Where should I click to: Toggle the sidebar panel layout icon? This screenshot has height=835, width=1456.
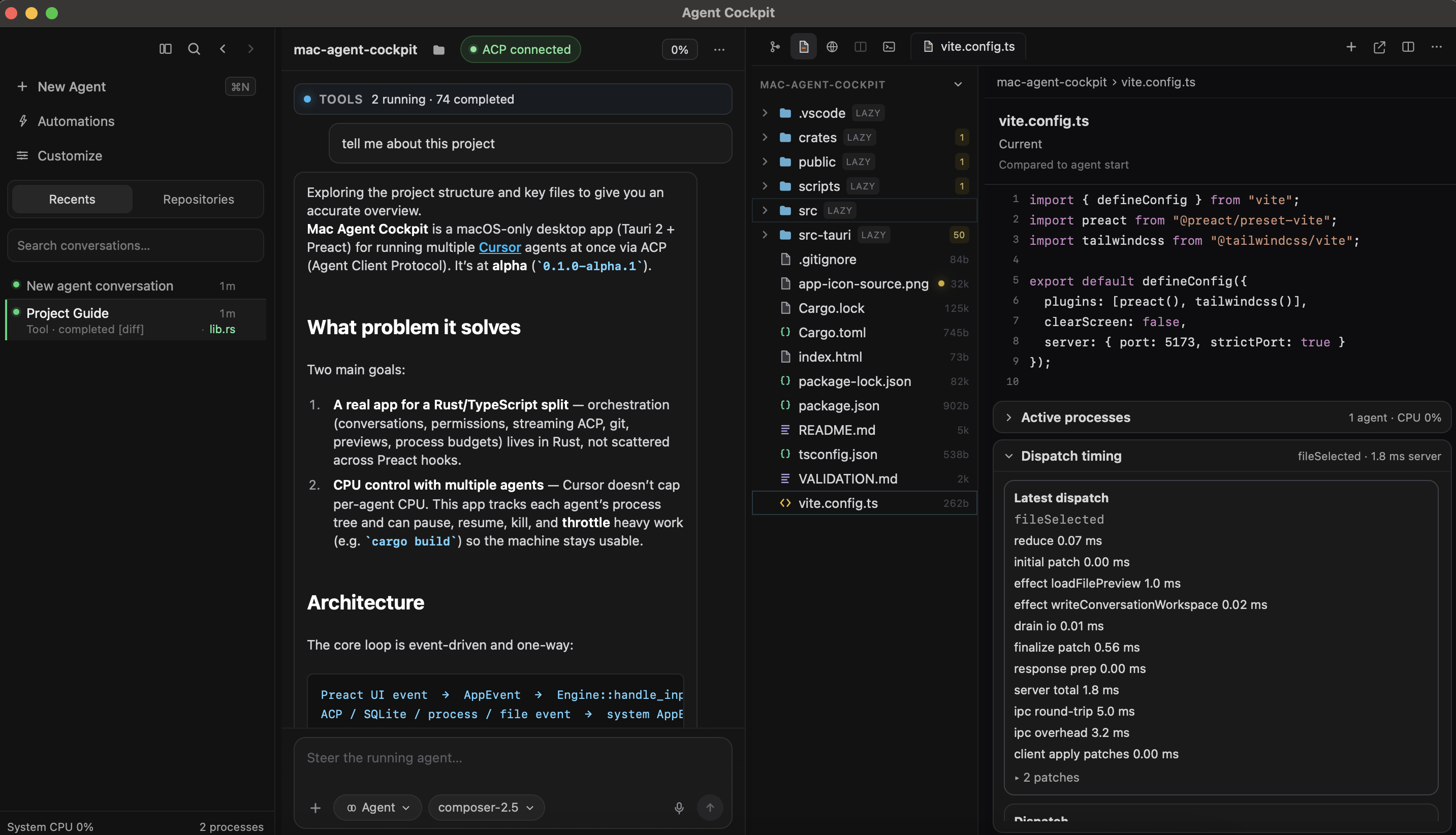tap(165, 49)
